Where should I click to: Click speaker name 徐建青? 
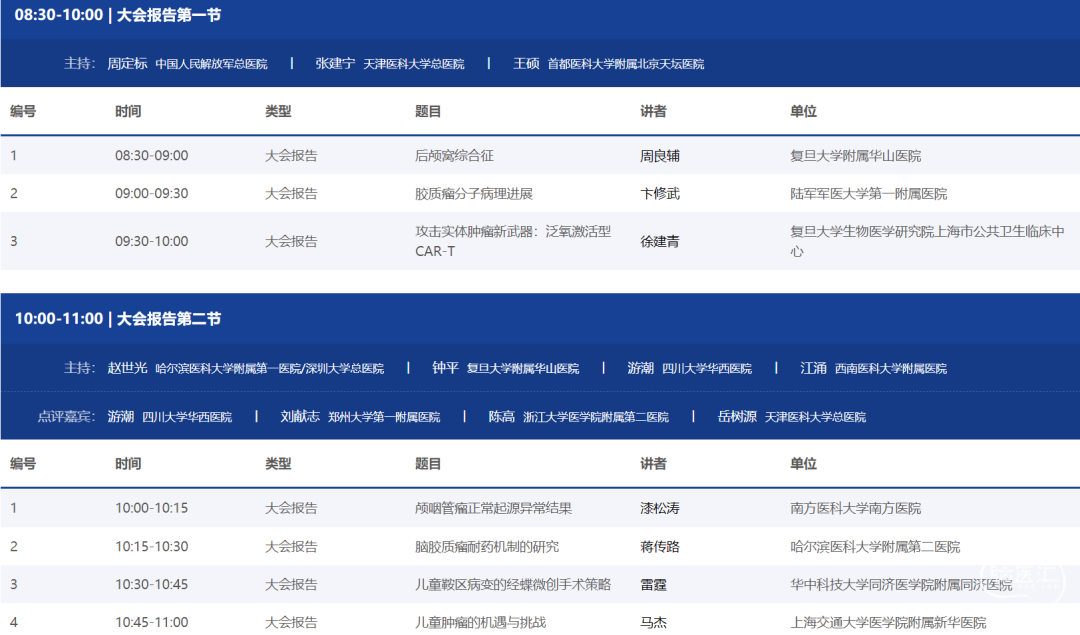[659, 241]
